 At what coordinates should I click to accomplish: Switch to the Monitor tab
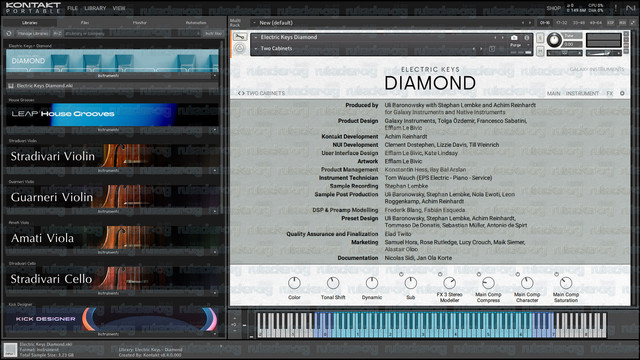[x=140, y=23]
